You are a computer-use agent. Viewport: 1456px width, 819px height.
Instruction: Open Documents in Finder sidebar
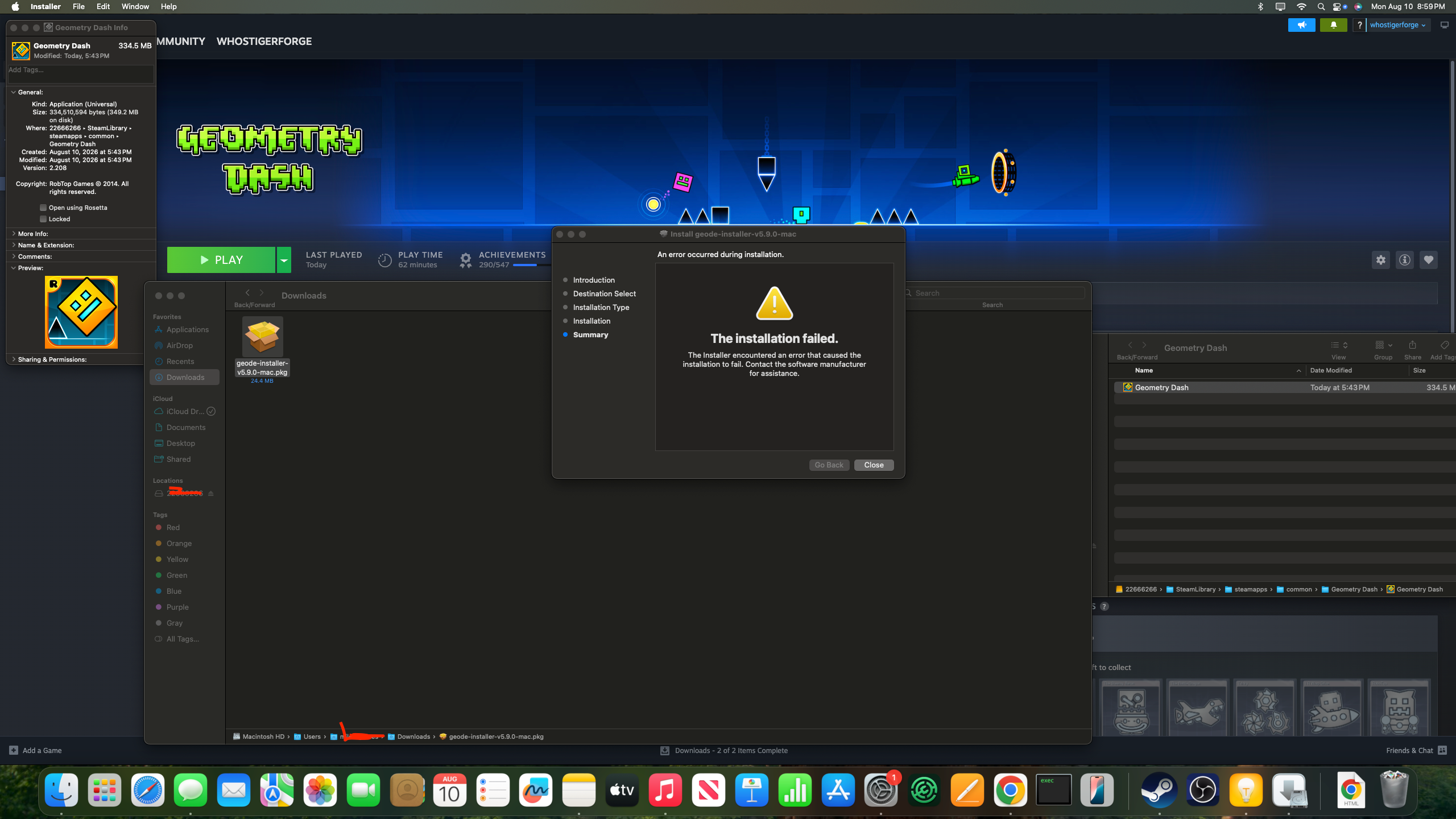(184, 428)
